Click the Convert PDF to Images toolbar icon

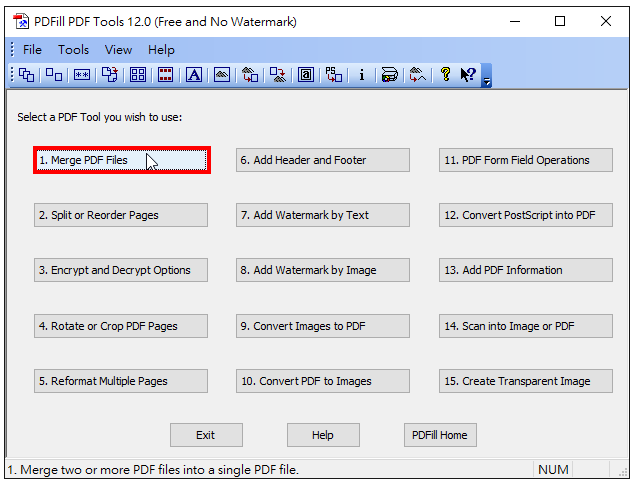278,75
